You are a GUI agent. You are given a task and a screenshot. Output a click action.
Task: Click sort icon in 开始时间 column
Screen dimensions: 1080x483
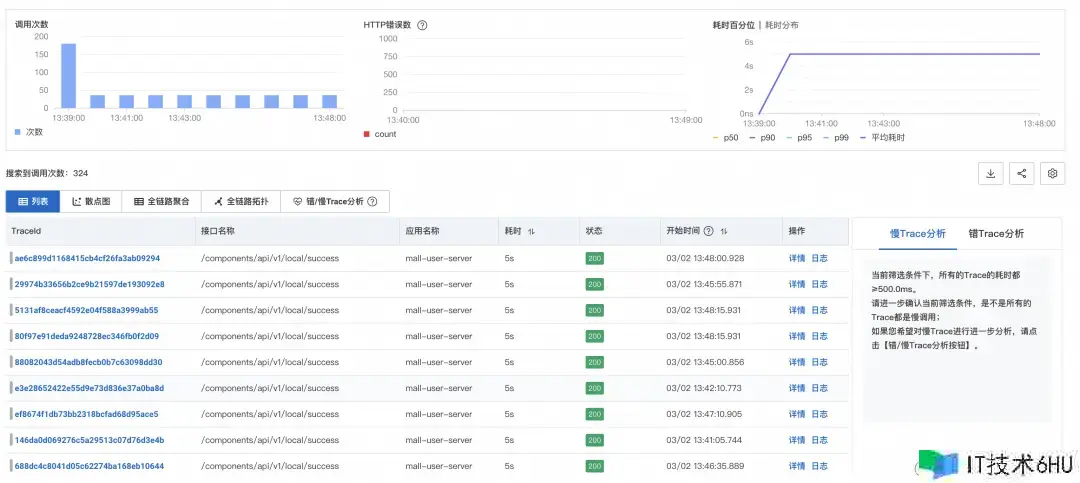(723, 231)
